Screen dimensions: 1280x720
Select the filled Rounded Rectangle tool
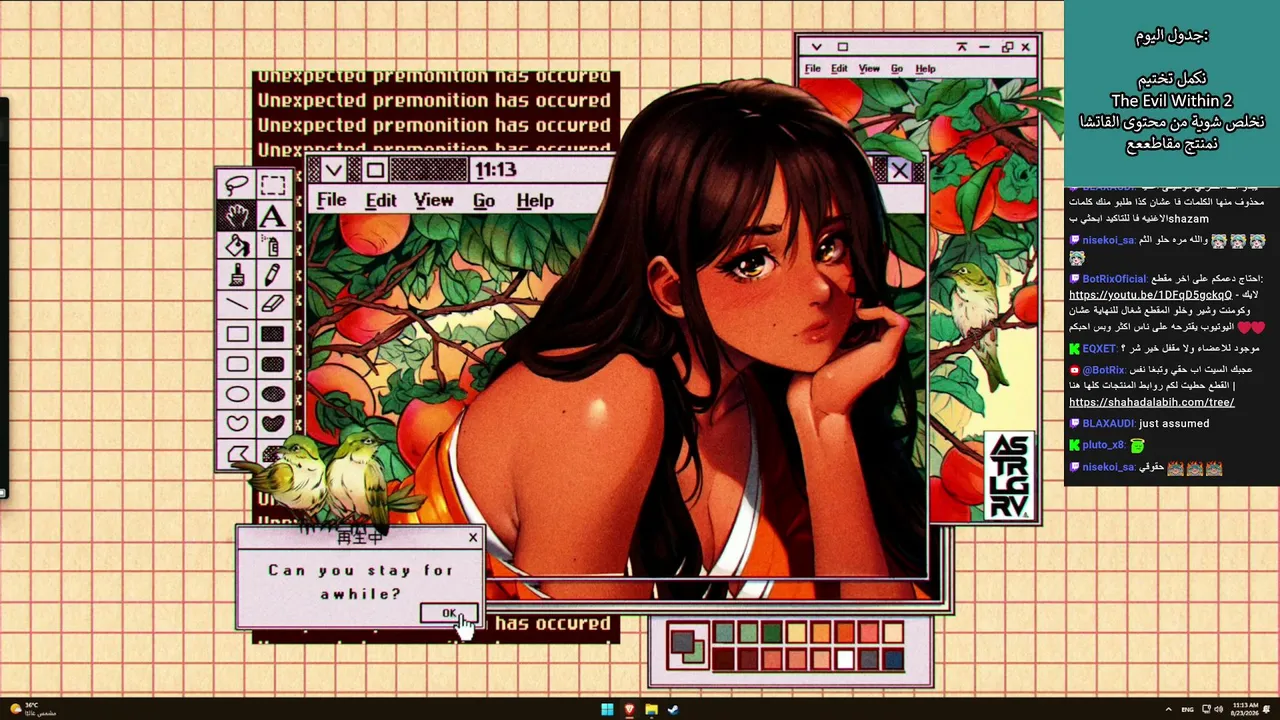(272, 364)
